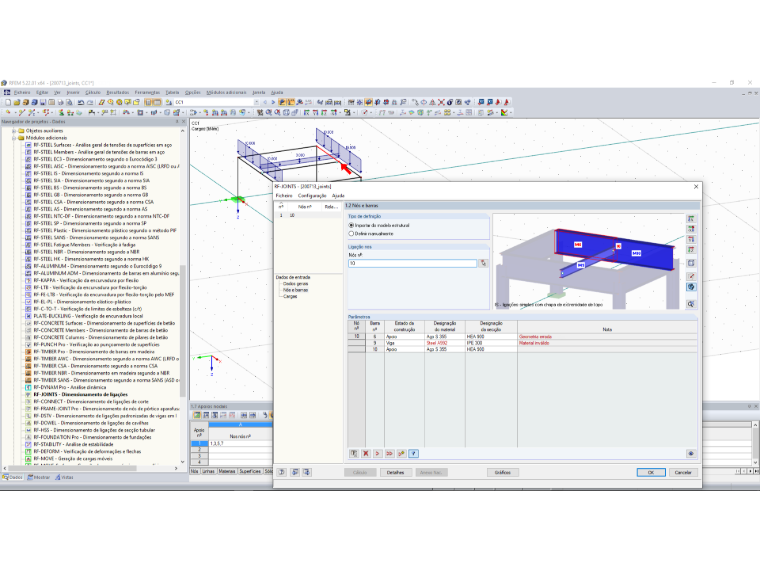The height and width of the screenshot is (570, 760).
Task: Click the double red arrow icon below parameters table
Action: tap(389, 454)
